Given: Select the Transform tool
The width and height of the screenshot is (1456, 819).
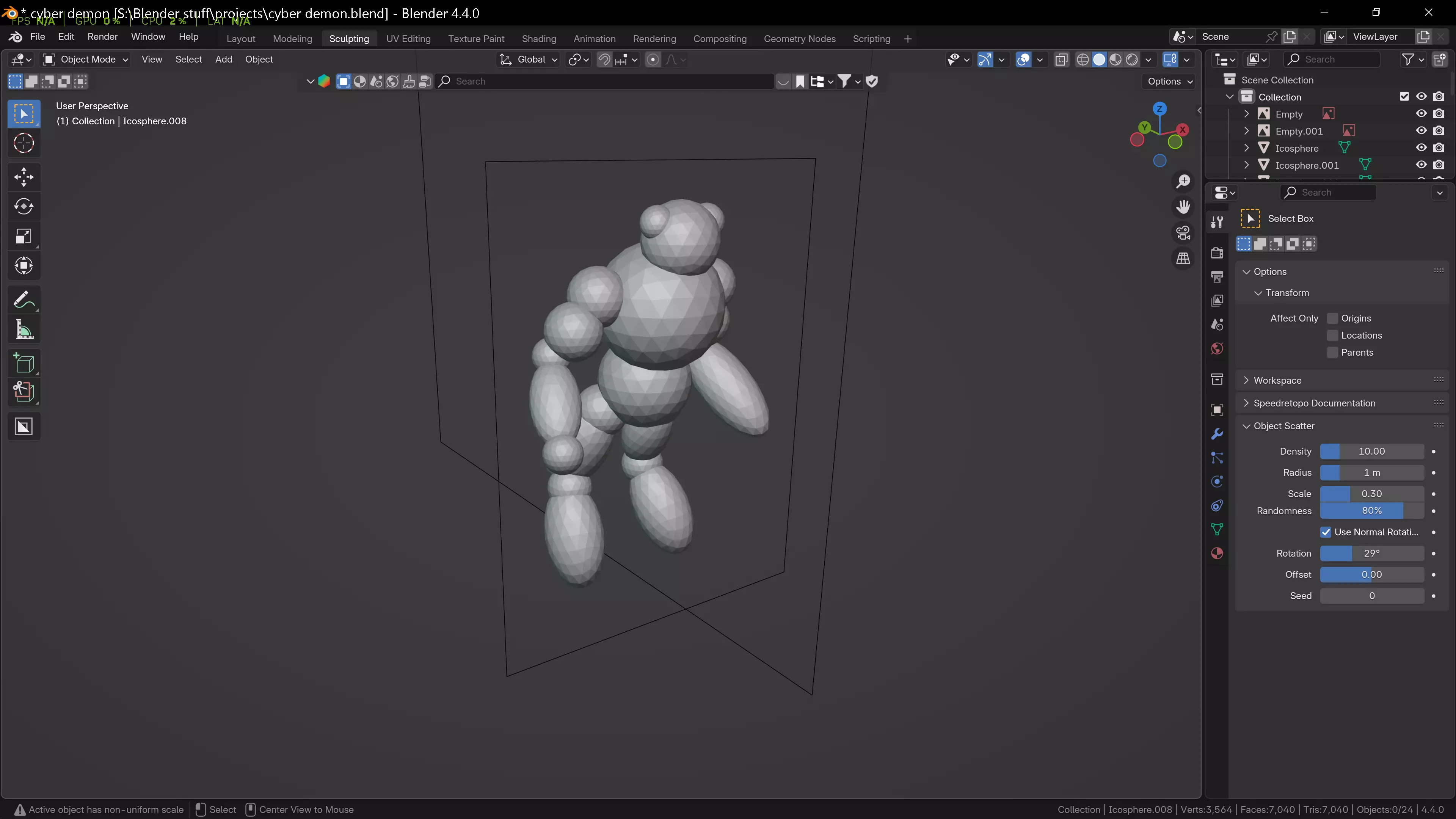Looking at the screenshot, I should pos(24,266).
